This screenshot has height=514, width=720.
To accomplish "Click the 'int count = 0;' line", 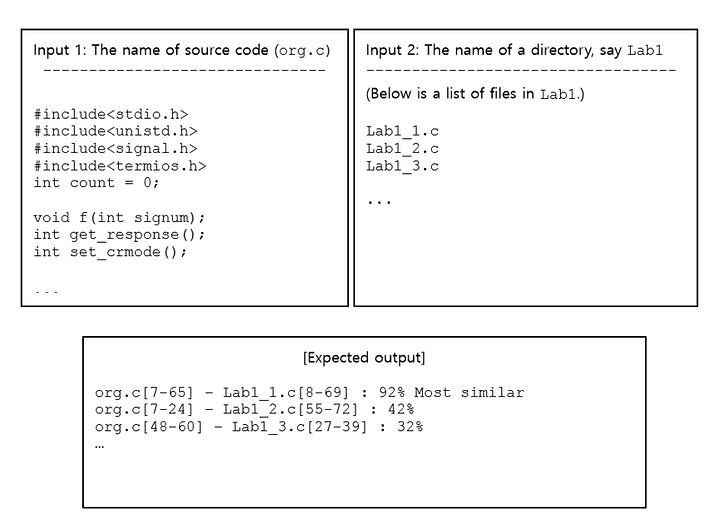I will click(x=96, y=183).
